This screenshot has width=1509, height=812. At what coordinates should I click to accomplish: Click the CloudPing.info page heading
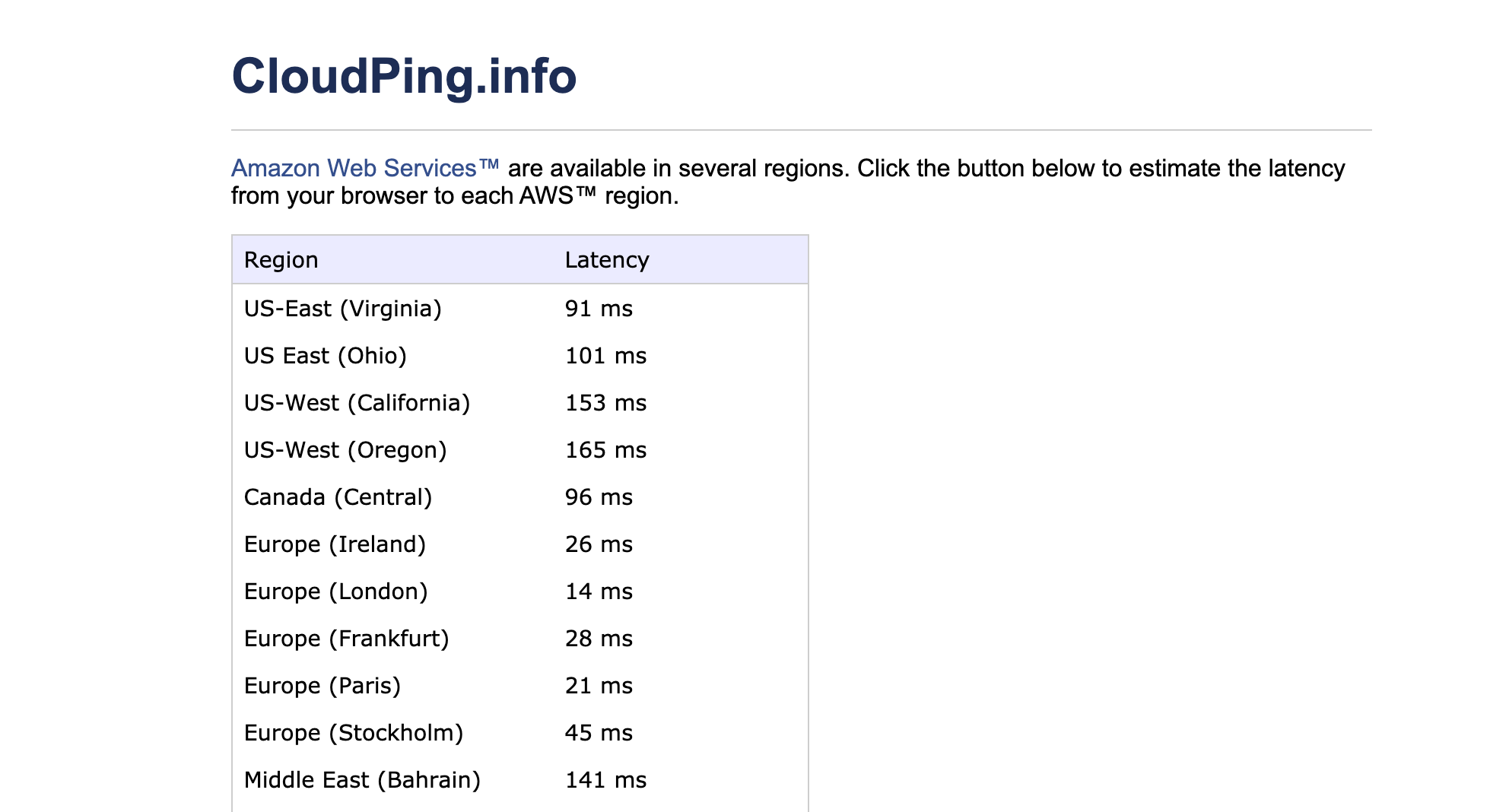[x=403, y=76]
